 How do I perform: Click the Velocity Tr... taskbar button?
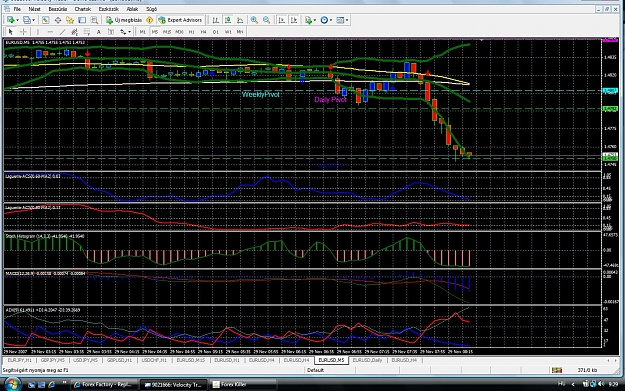pos(173,385)
